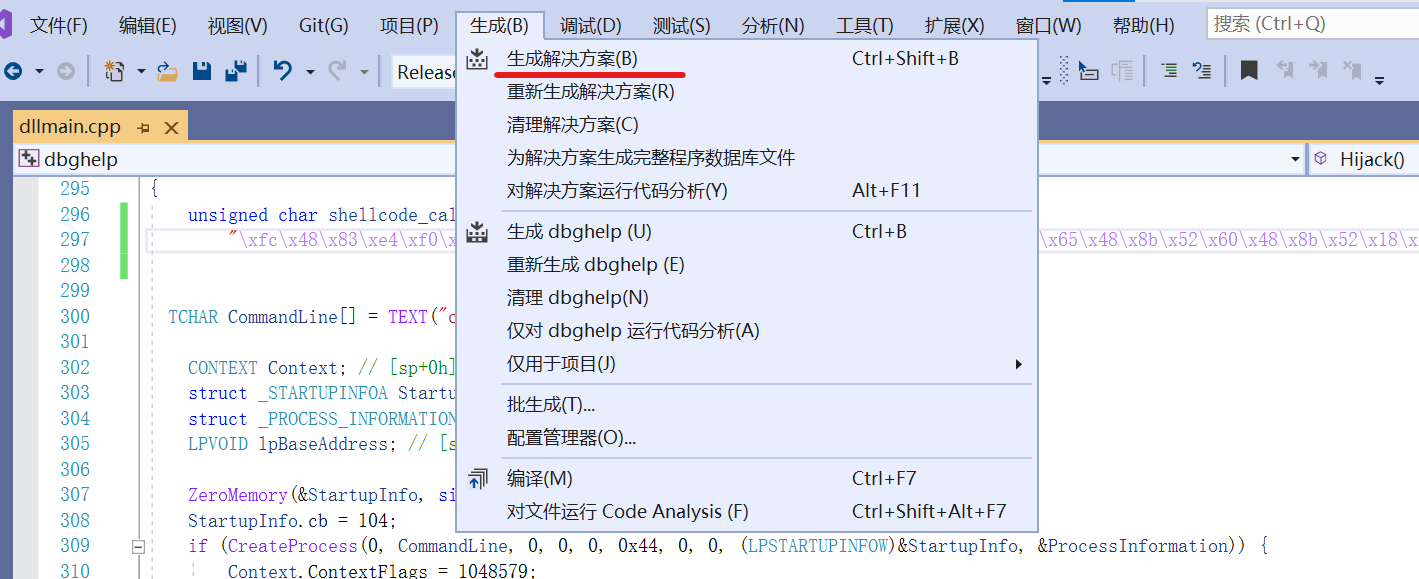Click the New Project toolbar icon

(111, 70)
